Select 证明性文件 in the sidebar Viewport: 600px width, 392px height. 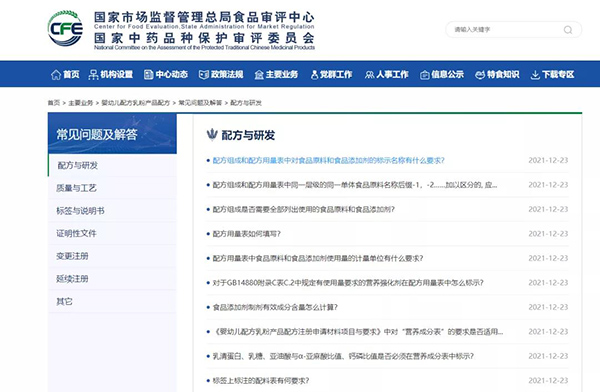[x=112, y=233]
